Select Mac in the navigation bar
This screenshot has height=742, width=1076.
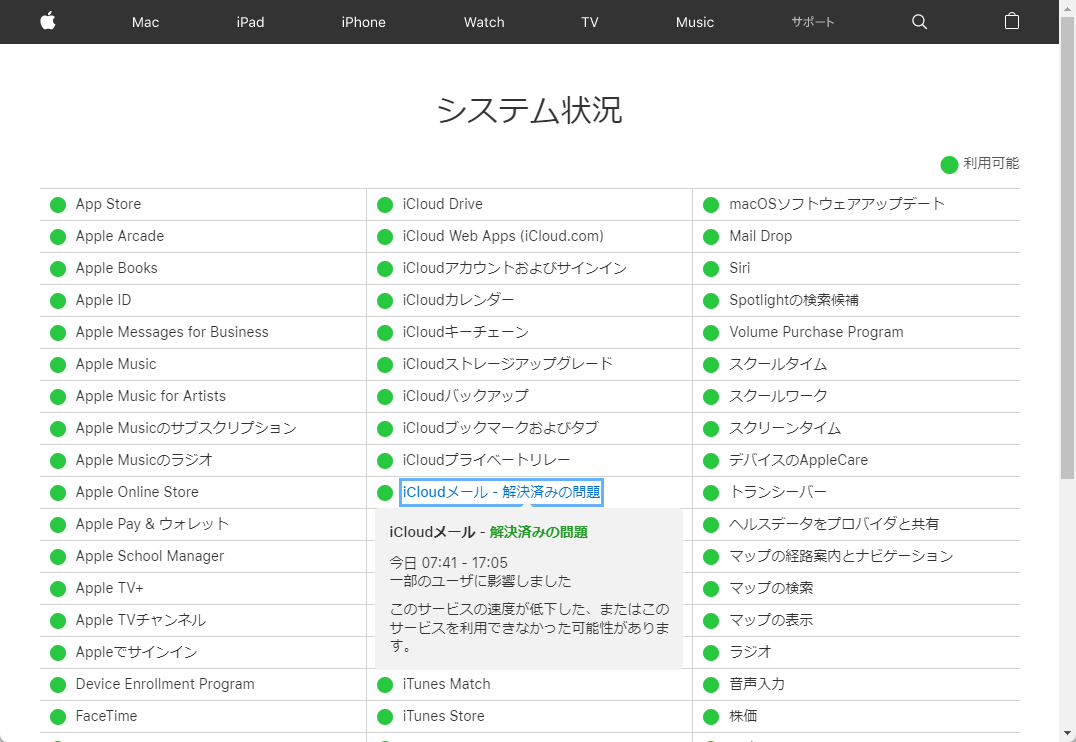click(145, 21)
